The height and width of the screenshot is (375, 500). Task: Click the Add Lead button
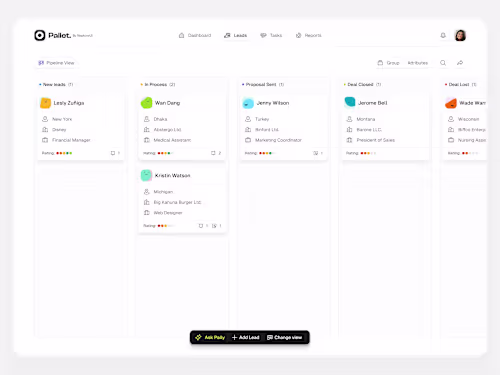pos(246,337)
